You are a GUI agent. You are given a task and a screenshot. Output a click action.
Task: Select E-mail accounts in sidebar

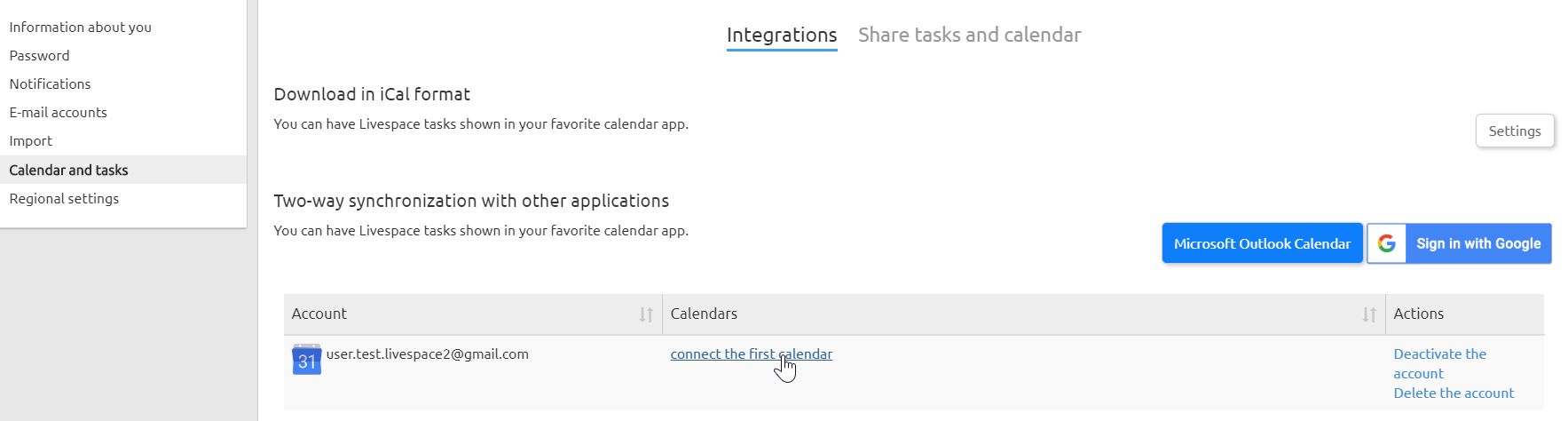[58, 112]
